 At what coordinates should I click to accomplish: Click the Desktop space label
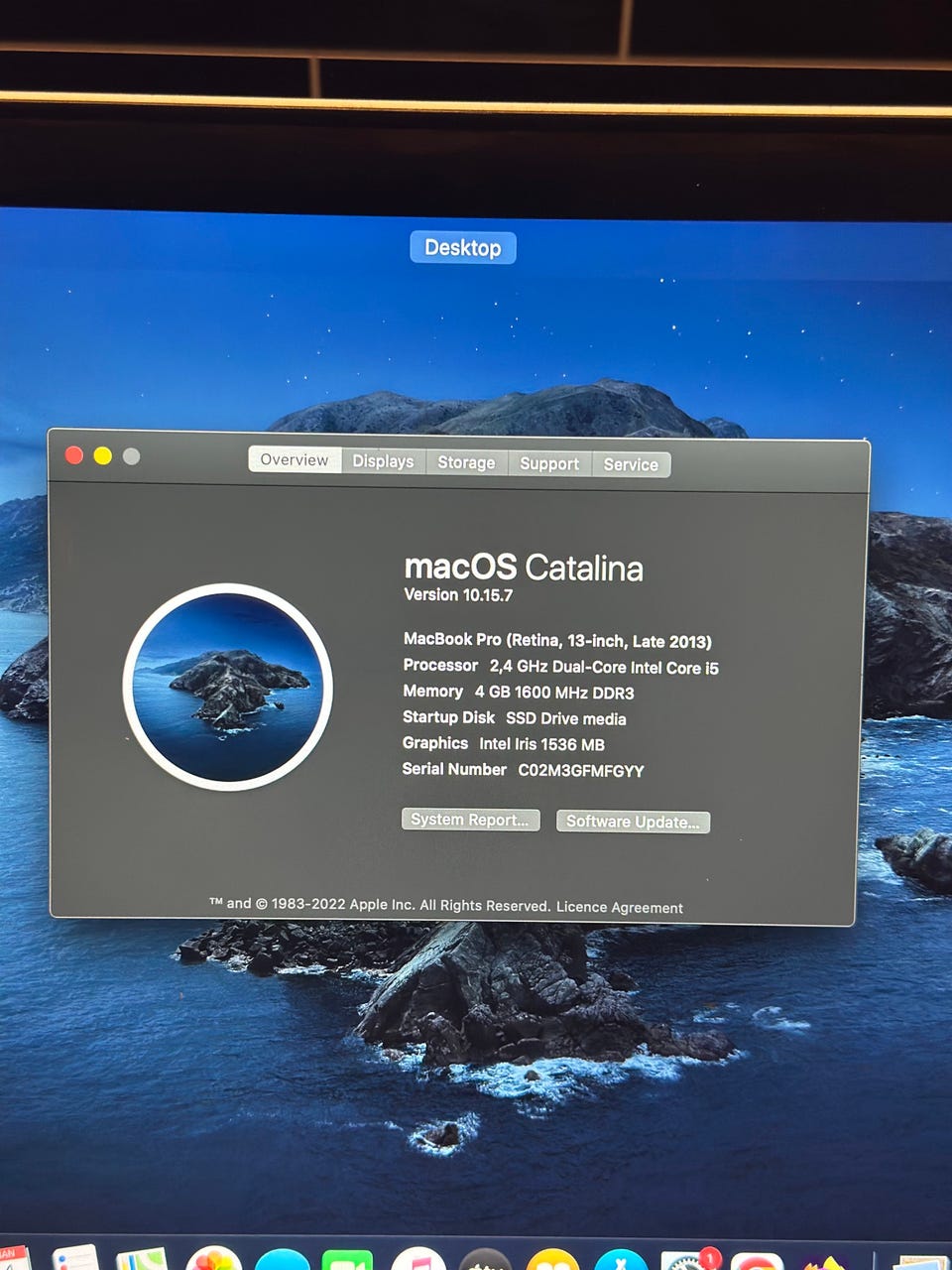coord(463,247)
